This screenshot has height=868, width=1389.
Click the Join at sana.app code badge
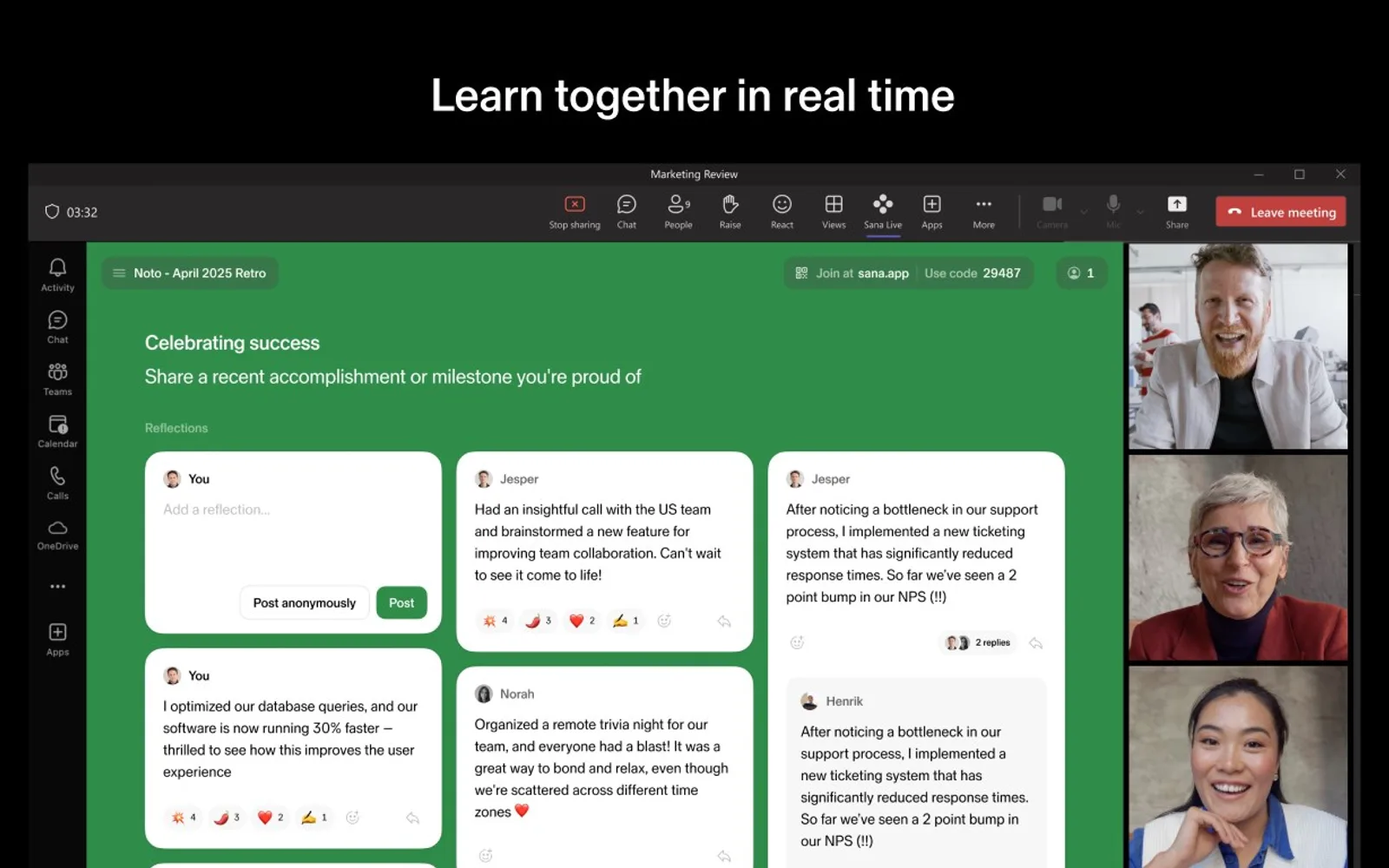click(x=908, y=273)
